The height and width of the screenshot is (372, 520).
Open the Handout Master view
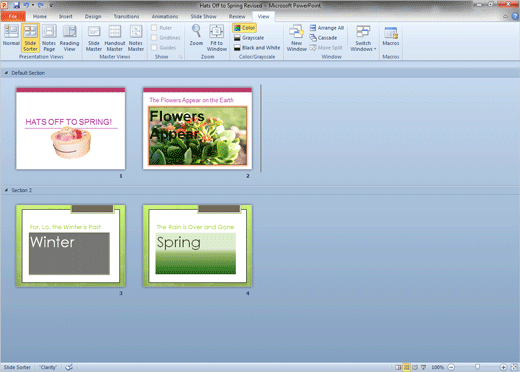(x=115, y=38)
